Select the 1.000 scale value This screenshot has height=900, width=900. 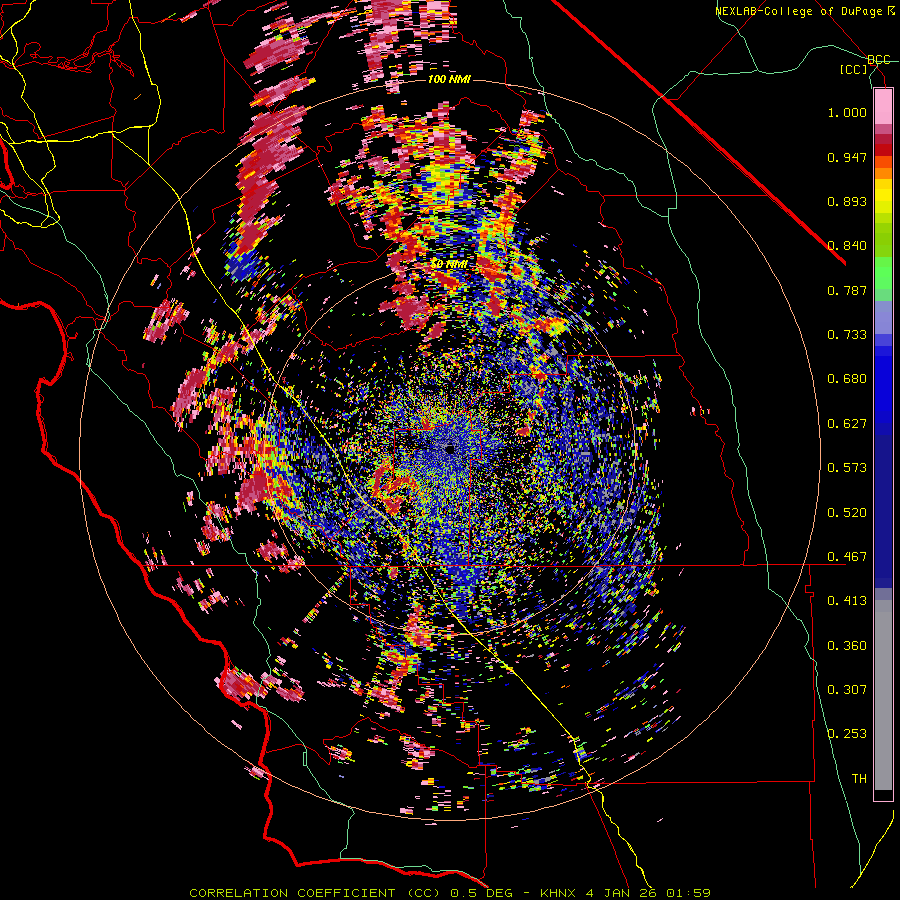click(847, 112)
